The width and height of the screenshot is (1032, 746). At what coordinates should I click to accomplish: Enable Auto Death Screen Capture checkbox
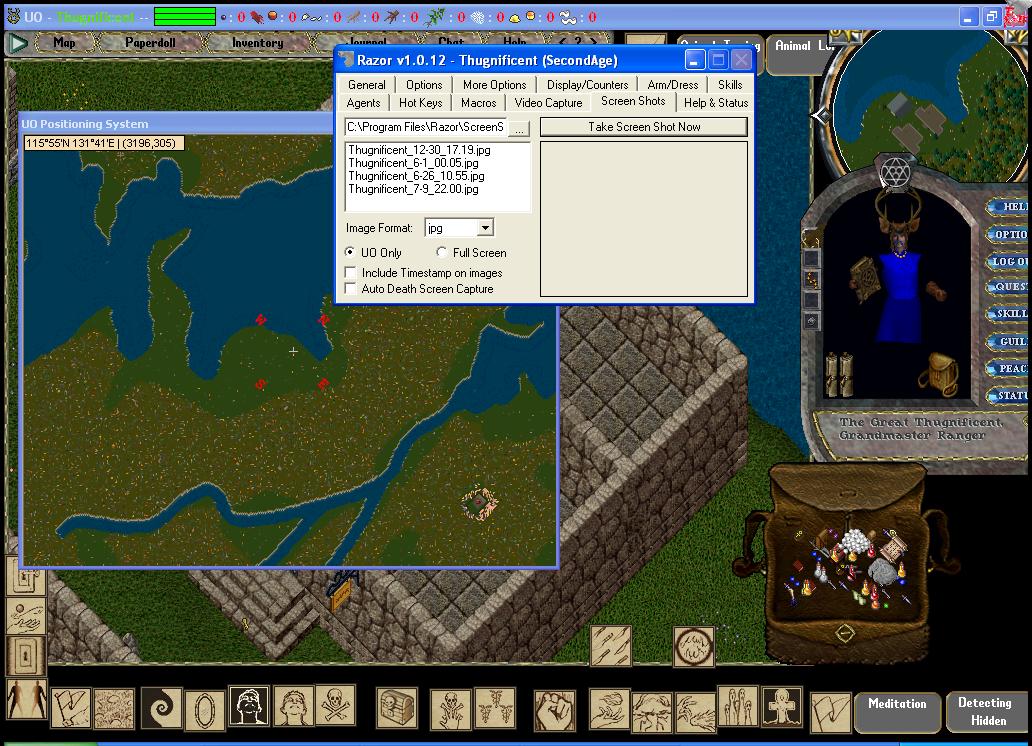[x=351, y=289]
